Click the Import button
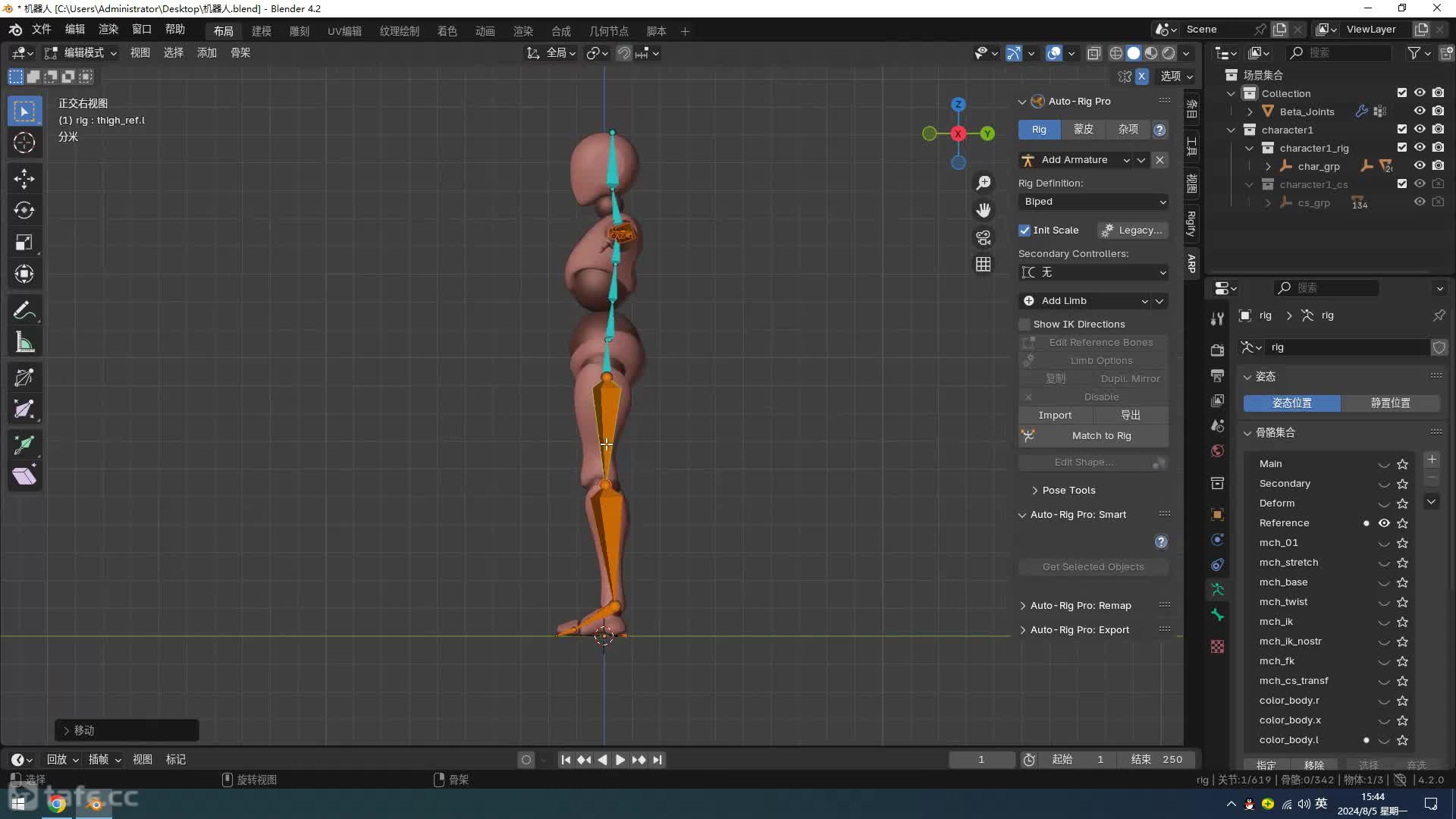Screen dimensions: 1456x819 [x=1055, y=416]
